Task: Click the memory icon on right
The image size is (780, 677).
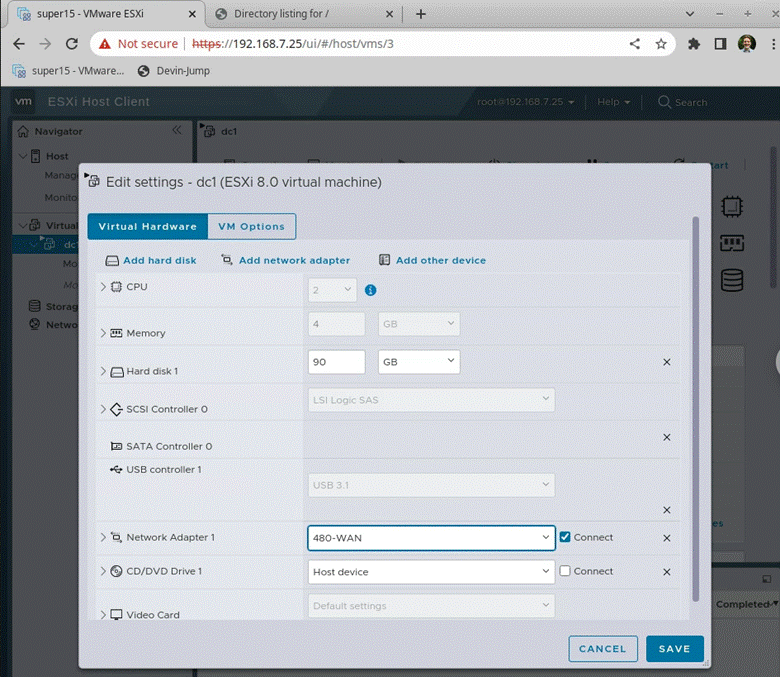Action: 732,243
